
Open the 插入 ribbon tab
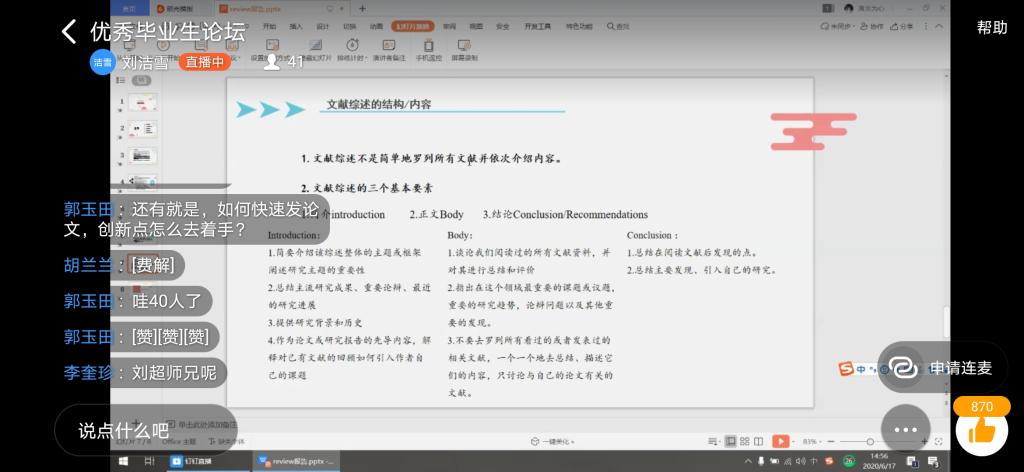tap(296, 25)
